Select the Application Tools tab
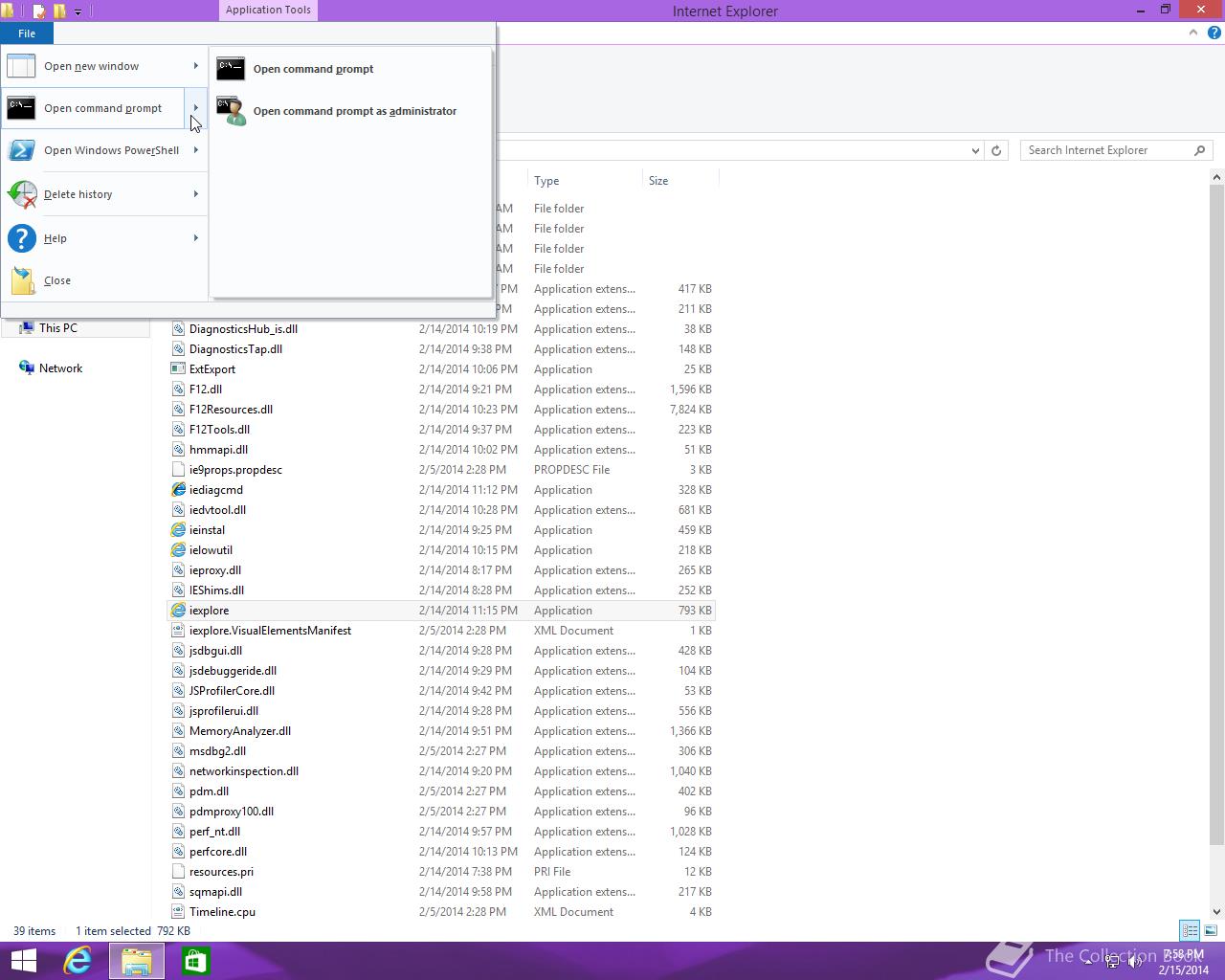This screenshot has height=980, width=1225. [268, 11]
